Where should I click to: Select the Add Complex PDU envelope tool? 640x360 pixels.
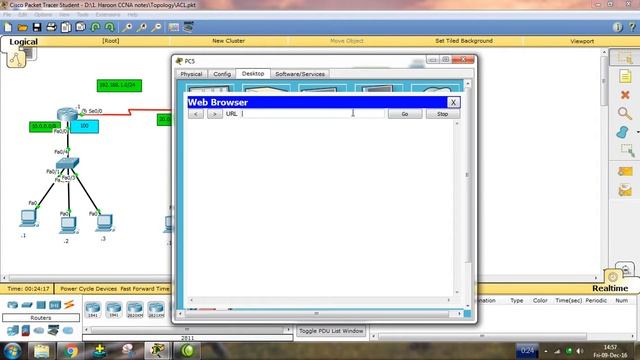(625, 191)
